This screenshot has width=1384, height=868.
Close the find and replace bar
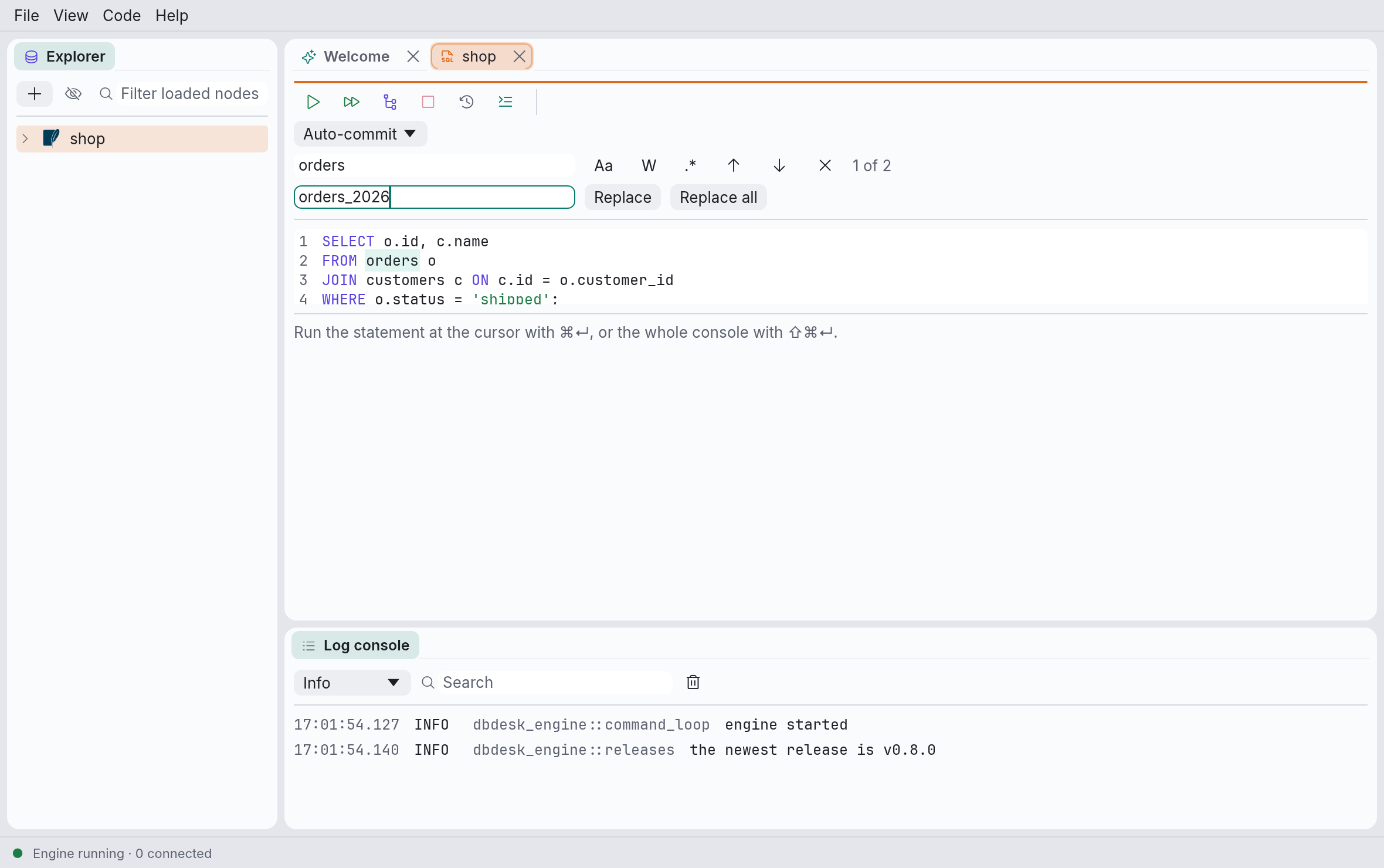(825, 166)
